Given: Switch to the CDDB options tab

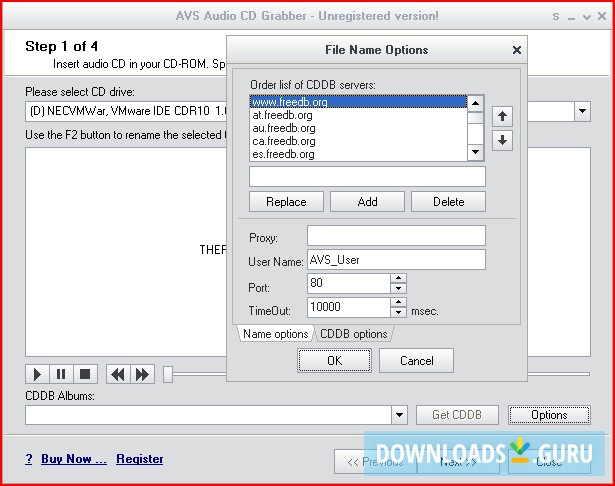Looking at the screenshot, I should click(x=354, y=334).
